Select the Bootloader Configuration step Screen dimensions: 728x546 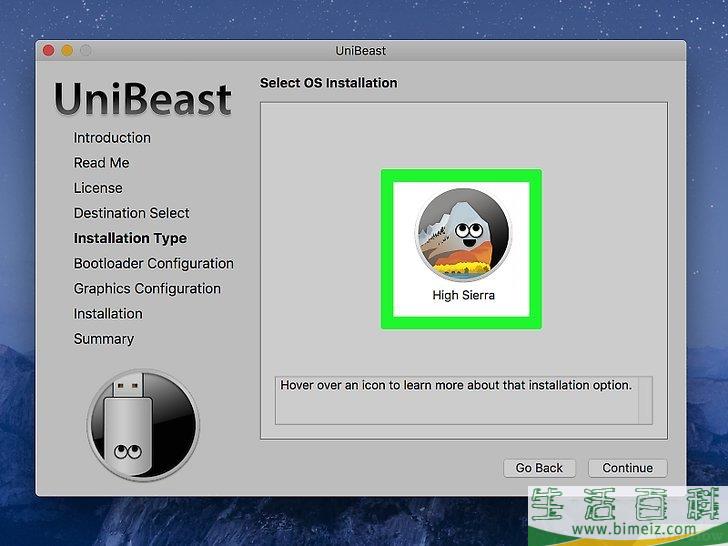pyautogui.click(x=153, y=263)
